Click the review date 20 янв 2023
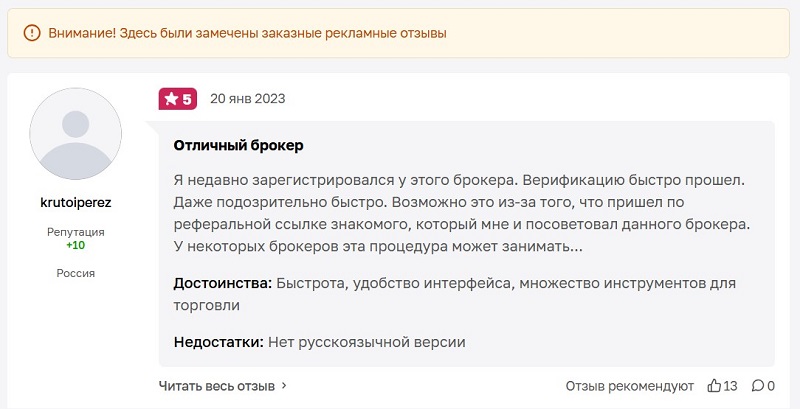The image size is (800, 409). click(248, 99)
